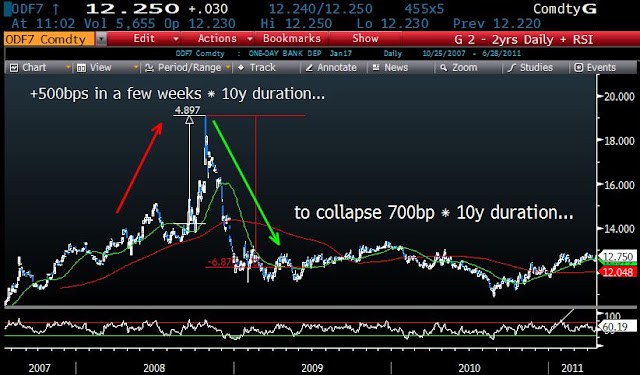
Task: Open the Edit menu dropdown arrow
Action: [x=176, y=39]
